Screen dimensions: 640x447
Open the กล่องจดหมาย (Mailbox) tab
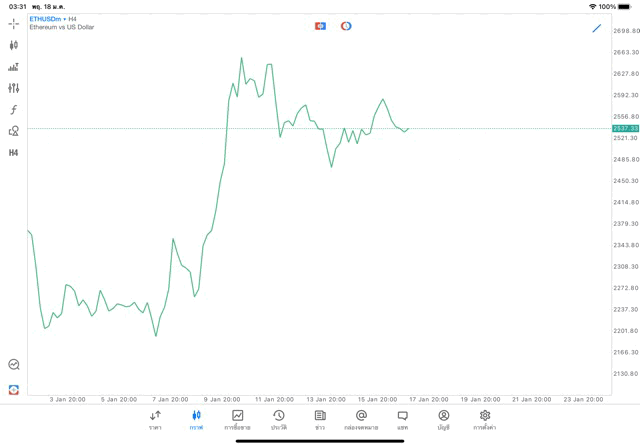tap(361, 419)
